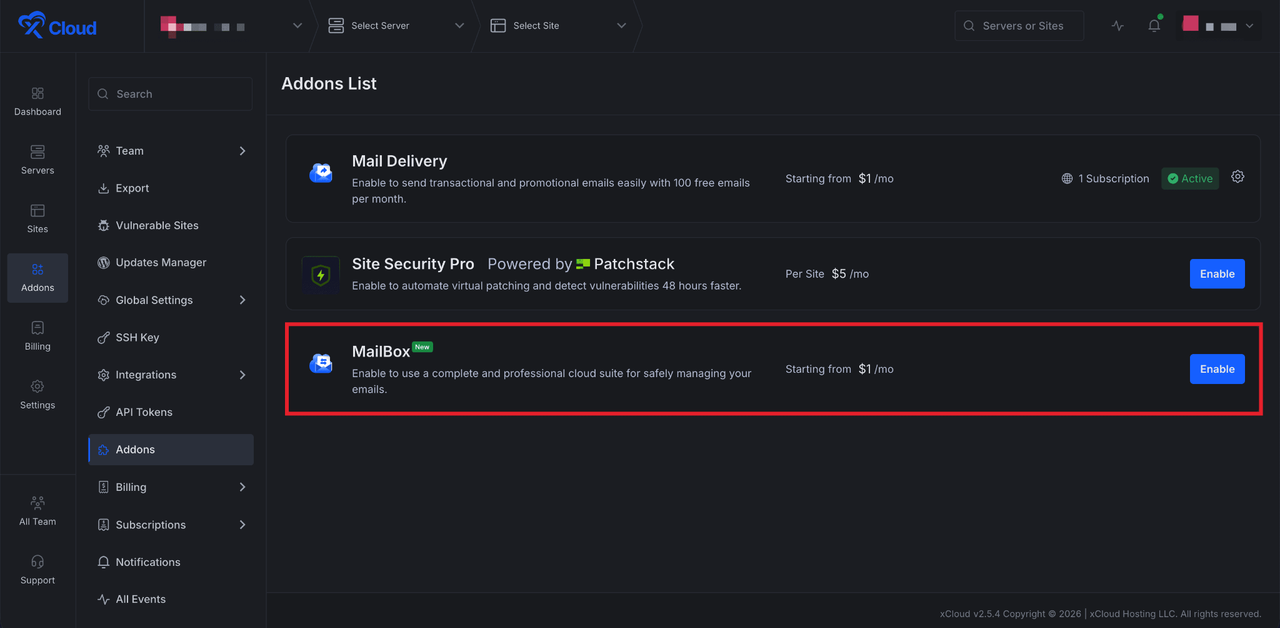Click the Active status badge
The width and height of the screenshot is (1280, 628).
(x=1190, y=179)
